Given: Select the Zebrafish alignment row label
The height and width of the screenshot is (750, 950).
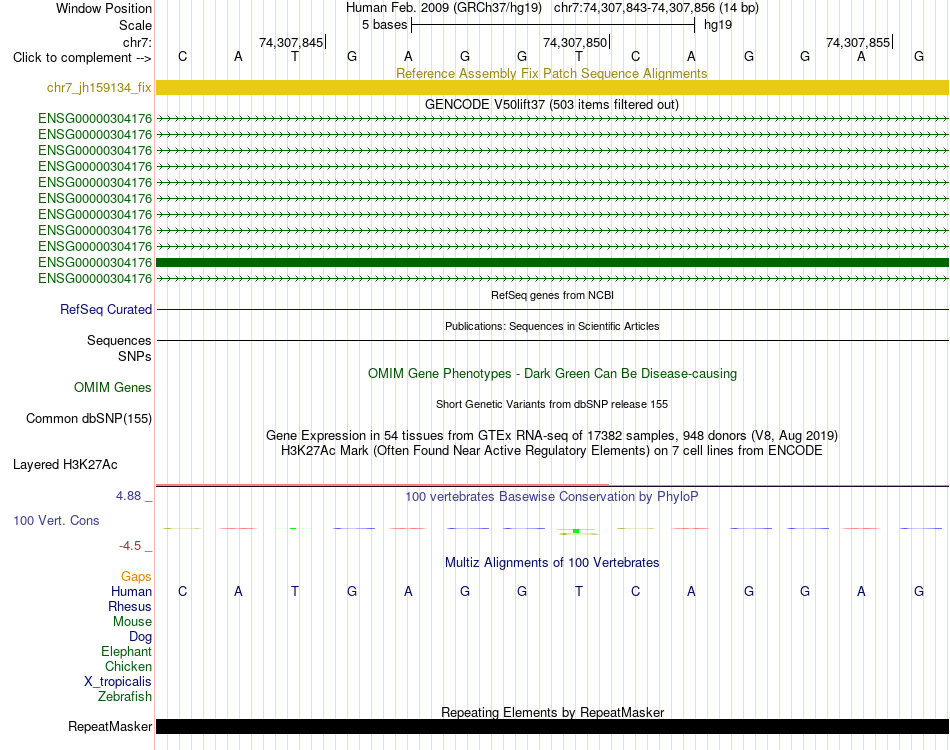Looking at the screenshot, I should 125,697.
